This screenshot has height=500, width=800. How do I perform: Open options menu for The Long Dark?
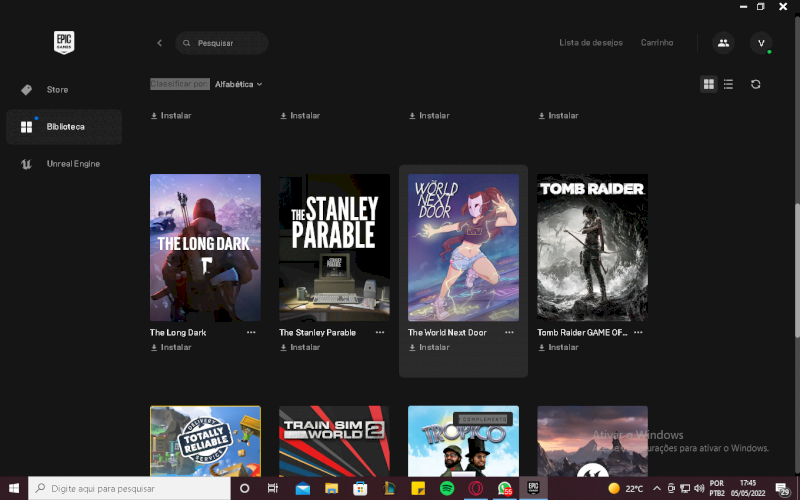pyautogui.click(x=251, y=332)
